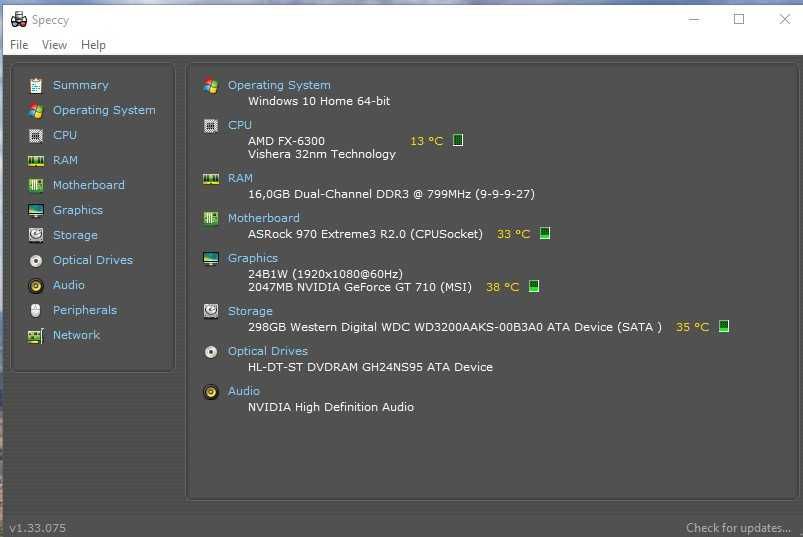Click the motherboard temperature 33 °C
This screenshot has width=803, height=537.
[514, 234]
